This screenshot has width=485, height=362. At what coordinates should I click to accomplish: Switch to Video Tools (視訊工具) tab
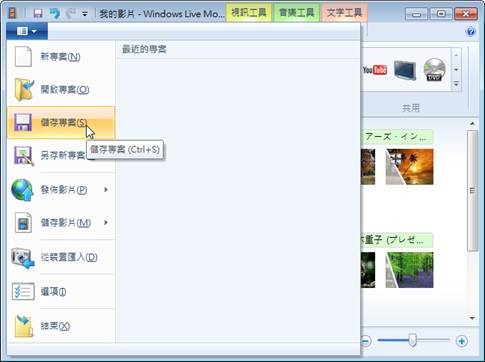coord(249,13)
